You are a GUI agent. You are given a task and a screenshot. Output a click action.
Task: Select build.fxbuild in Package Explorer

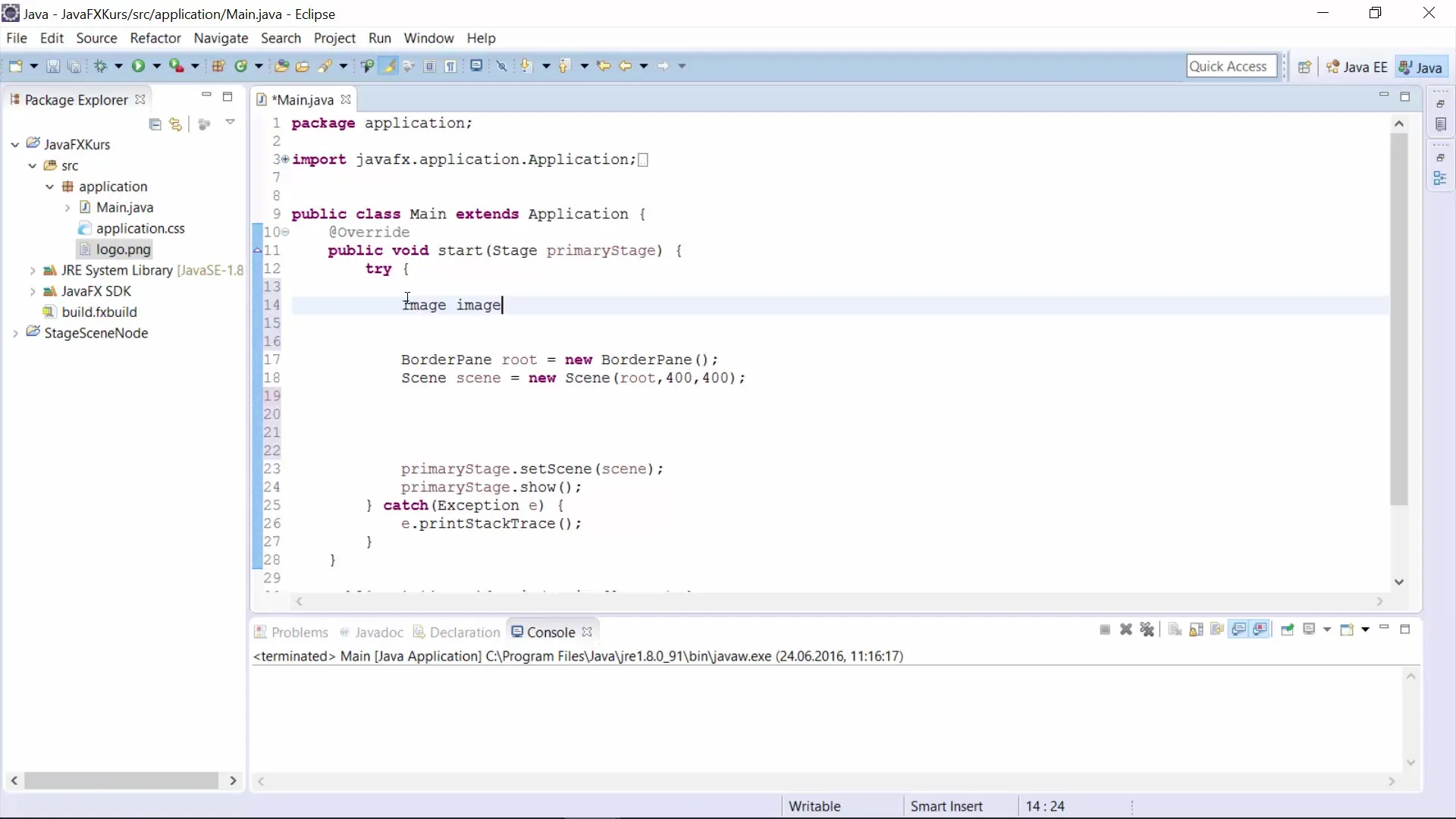click(90, 312)
